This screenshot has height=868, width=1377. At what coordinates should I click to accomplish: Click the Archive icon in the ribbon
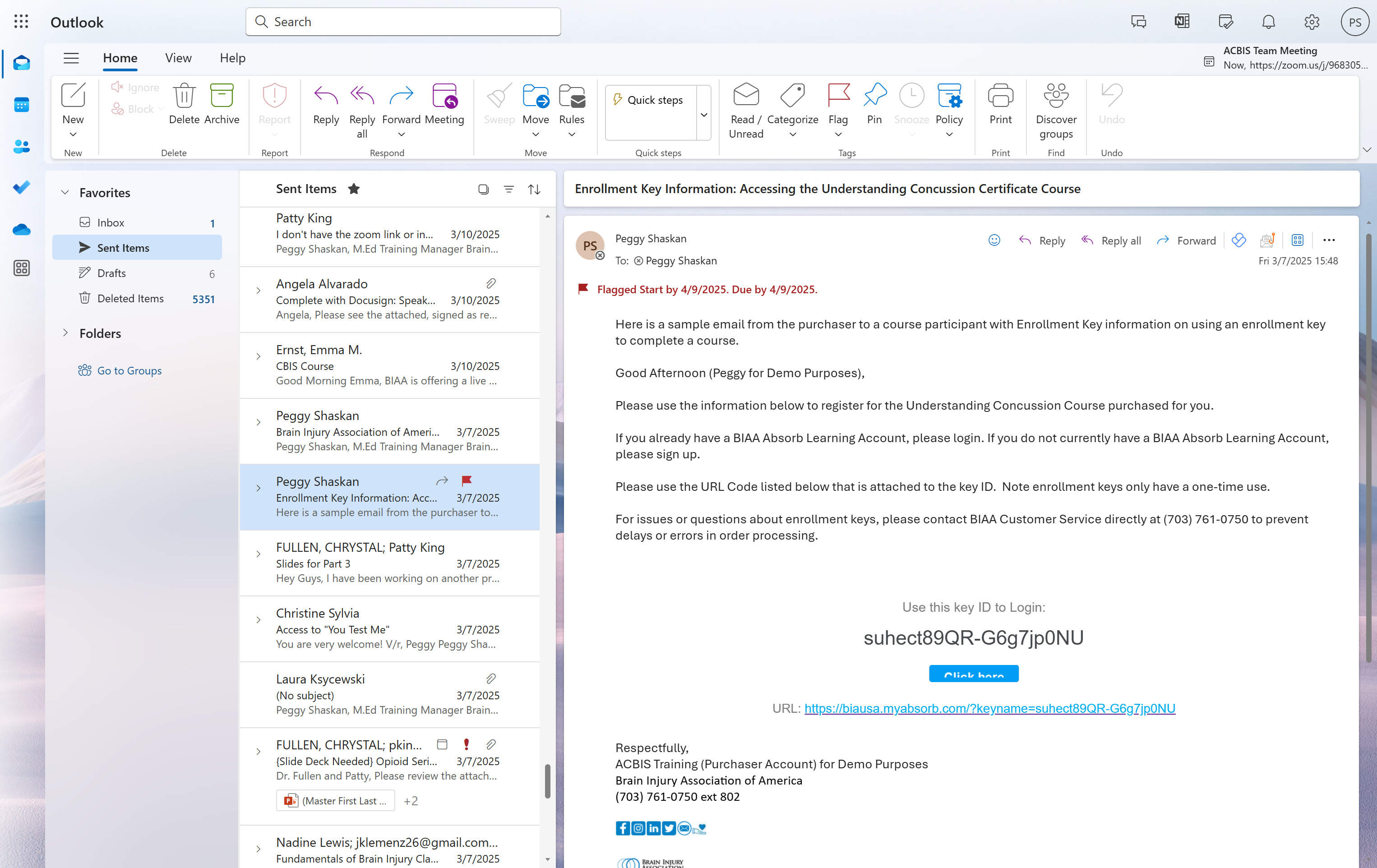click(222, 104)
